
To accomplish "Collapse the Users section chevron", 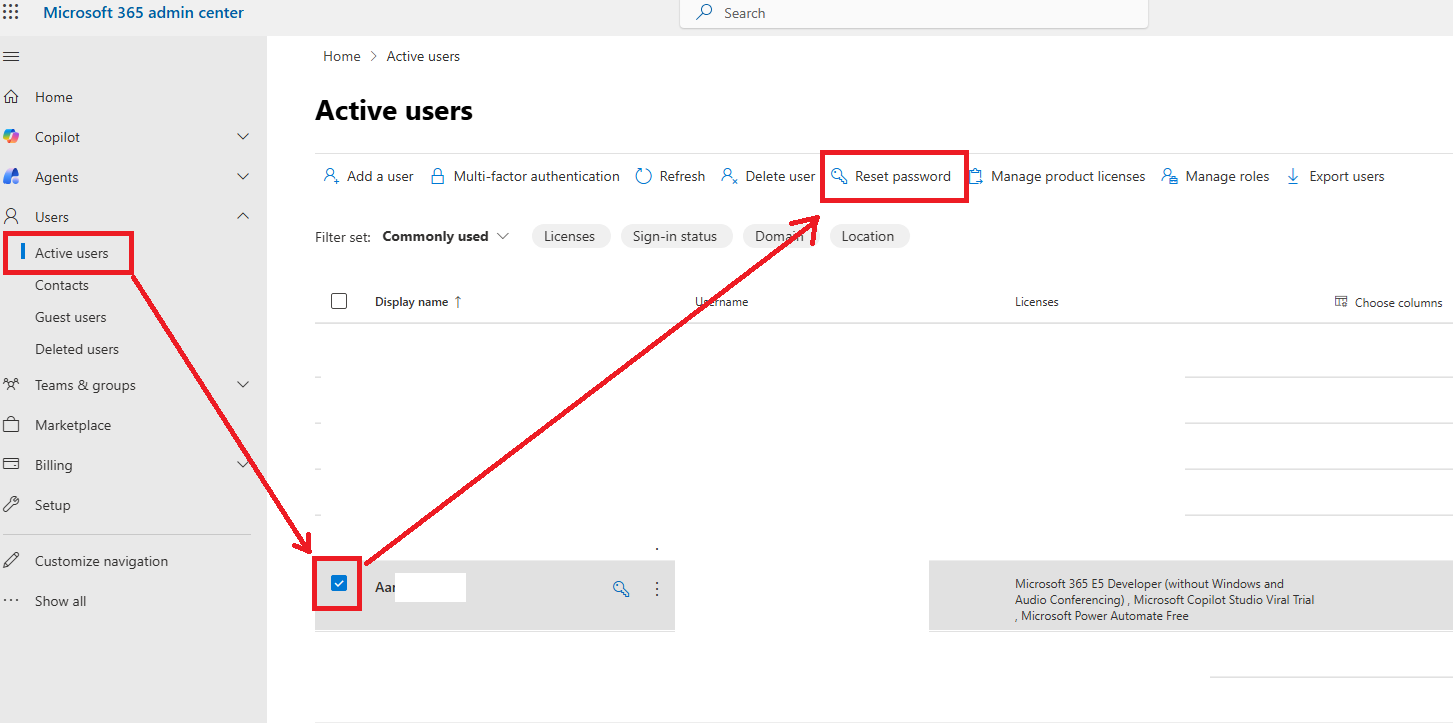I will (243, 216).
